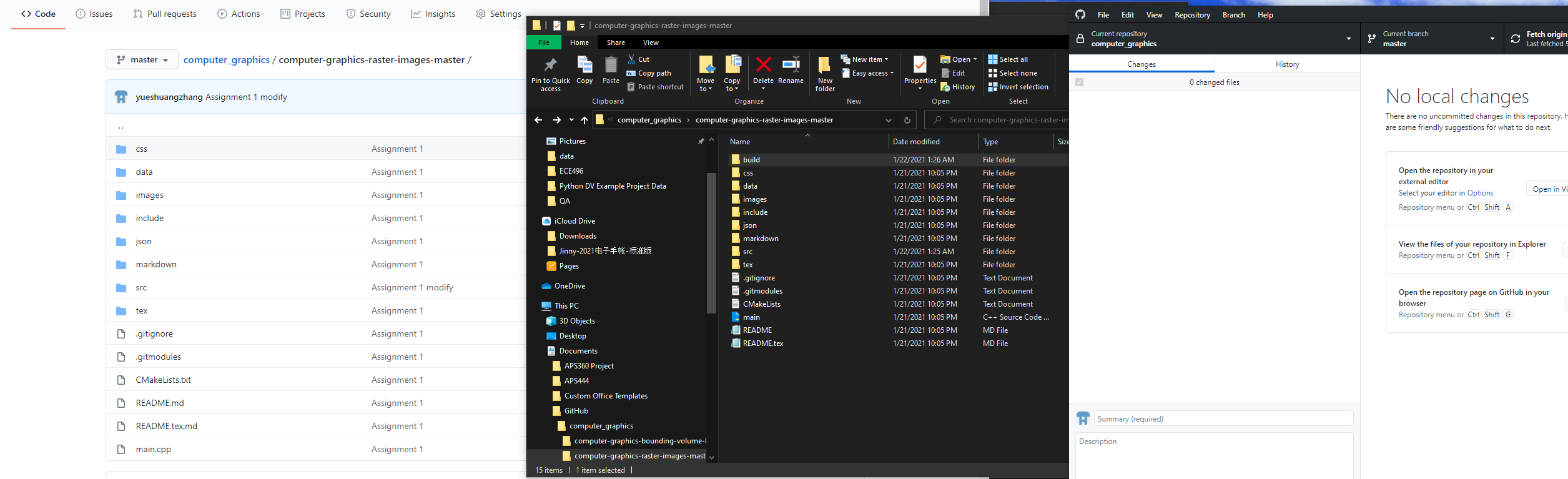Click the Paste icon in File Explorer
Viewport: 1568px width, 479px height.
pyautogui.click(x=611, y=64)
